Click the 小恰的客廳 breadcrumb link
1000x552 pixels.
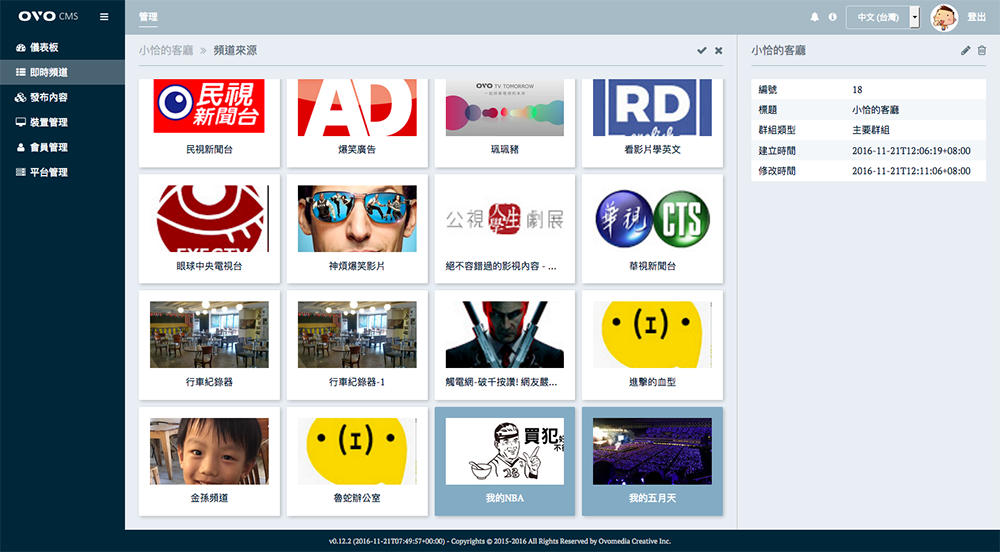coord(166,50)
